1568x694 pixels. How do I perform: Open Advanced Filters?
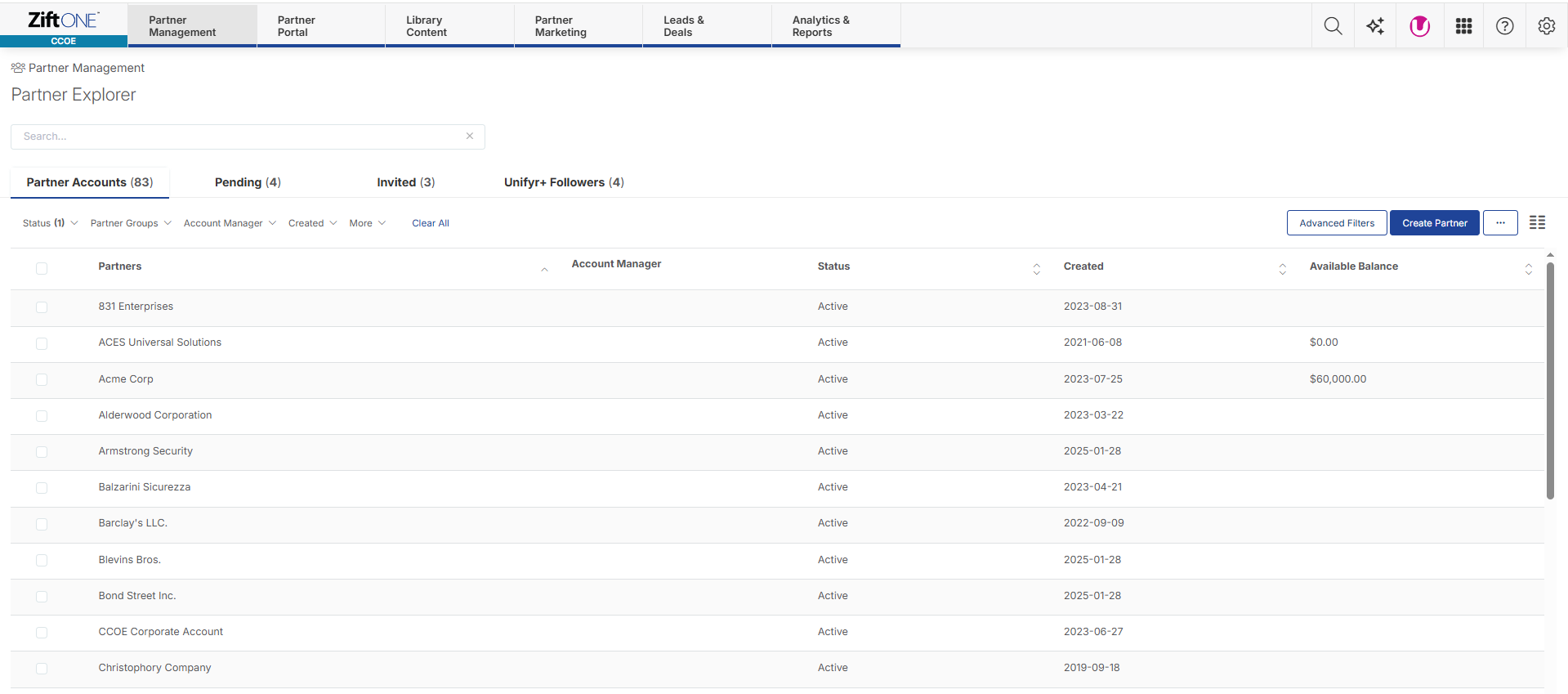coord(1337,222)
